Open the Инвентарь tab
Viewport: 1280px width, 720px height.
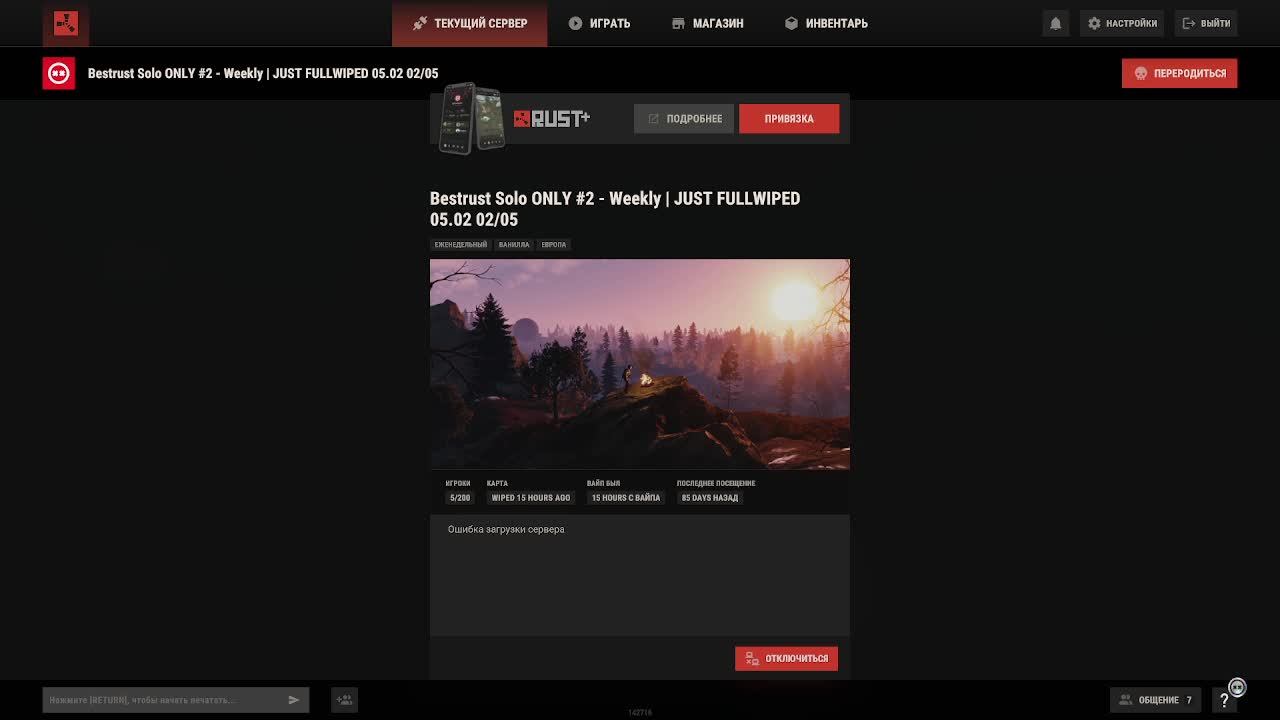click(826, 23)
